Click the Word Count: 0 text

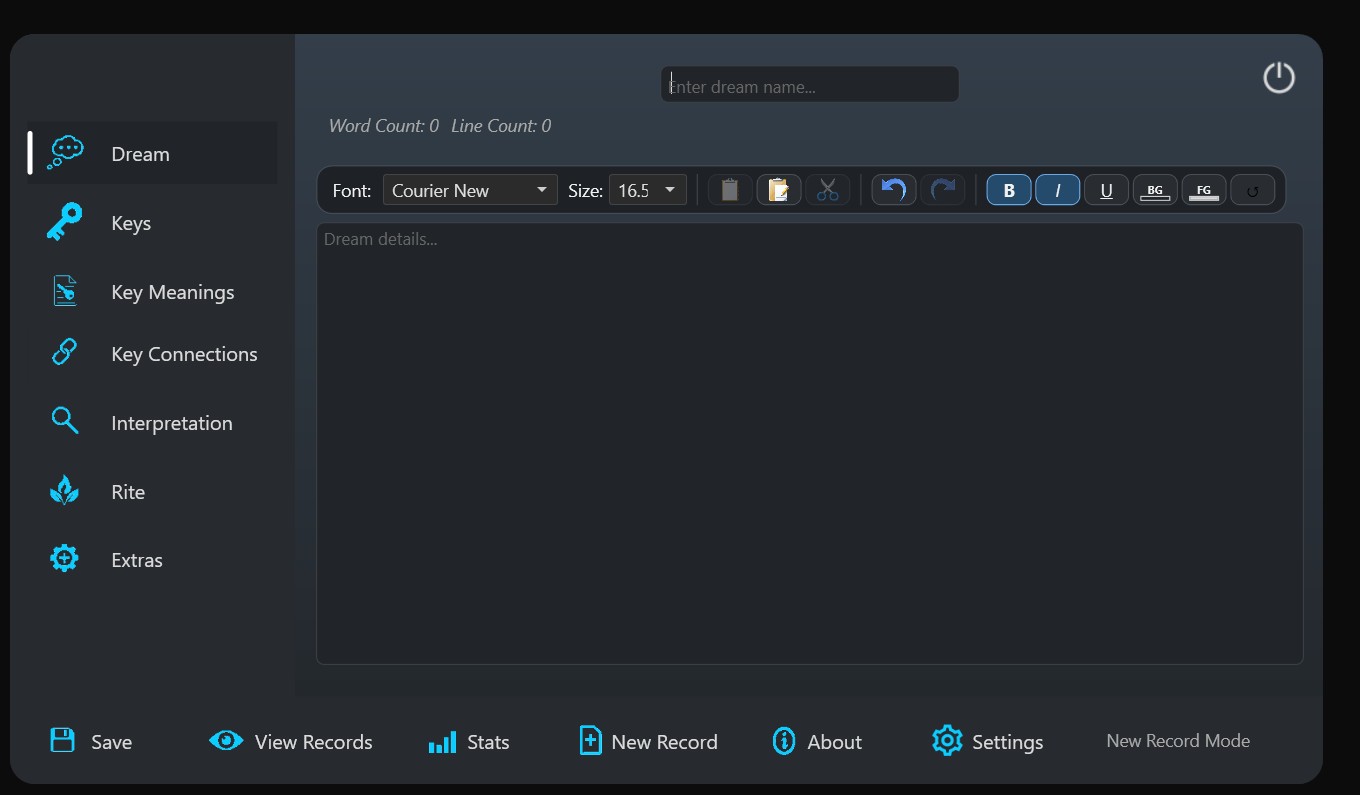tap(384, 126)
